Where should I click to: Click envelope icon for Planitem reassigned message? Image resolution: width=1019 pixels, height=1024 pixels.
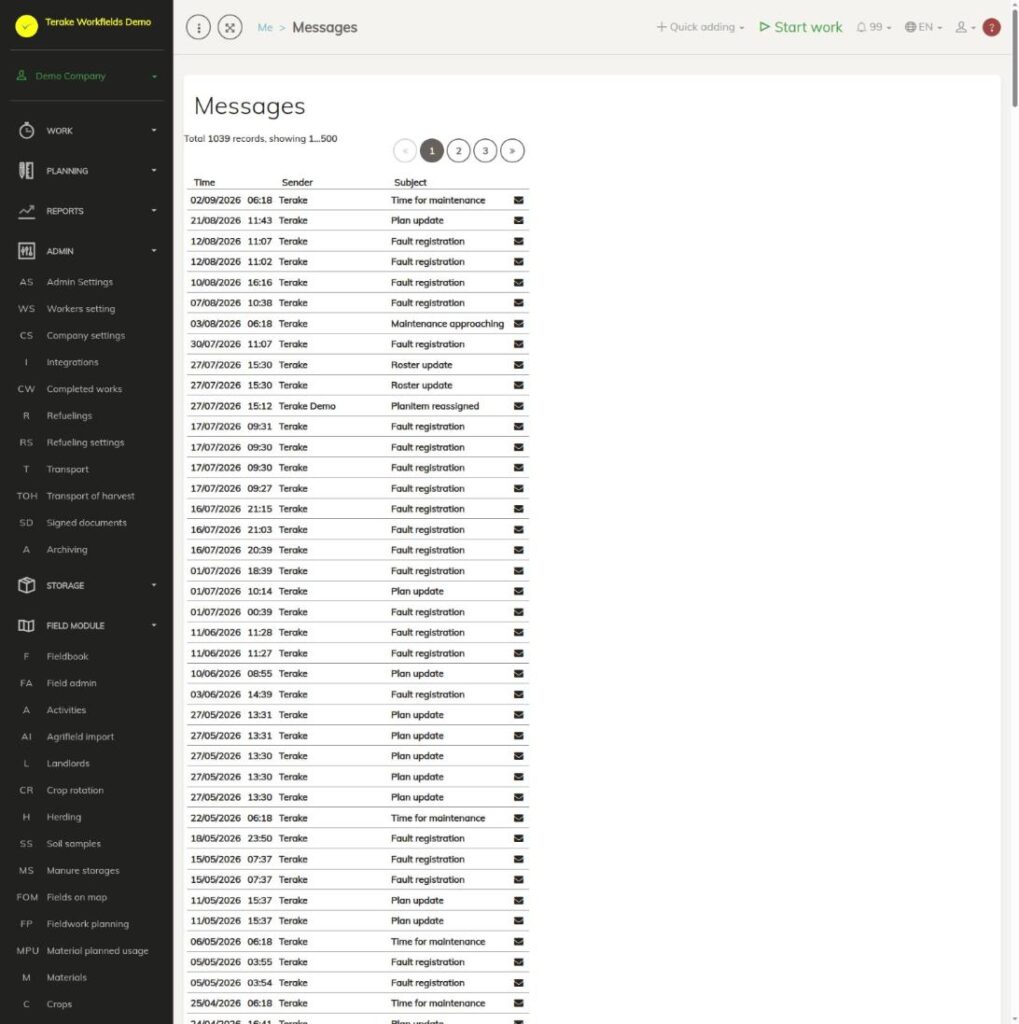(519, 406)
